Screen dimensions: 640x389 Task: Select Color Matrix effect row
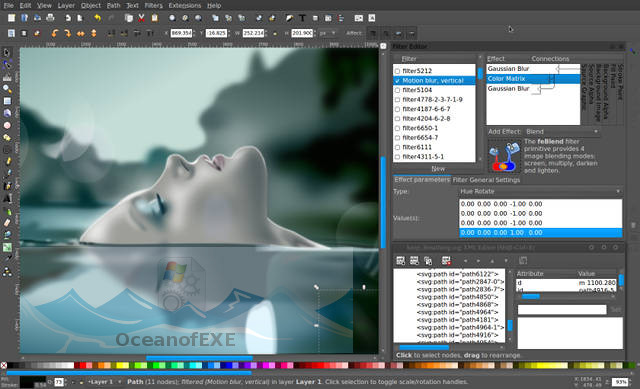pos(533,79)
